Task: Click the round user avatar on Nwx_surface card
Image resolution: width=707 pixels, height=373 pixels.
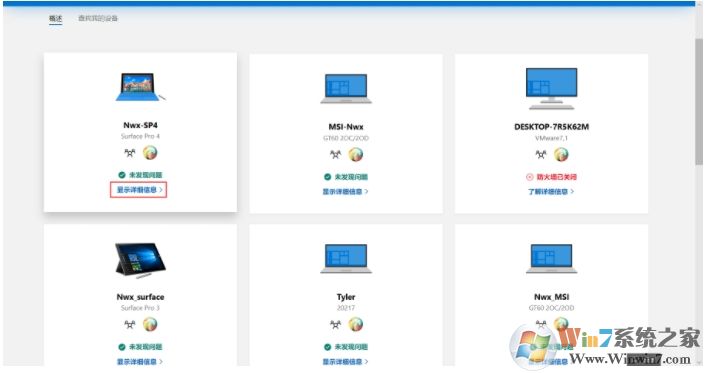Action: (x=150, y=324)
